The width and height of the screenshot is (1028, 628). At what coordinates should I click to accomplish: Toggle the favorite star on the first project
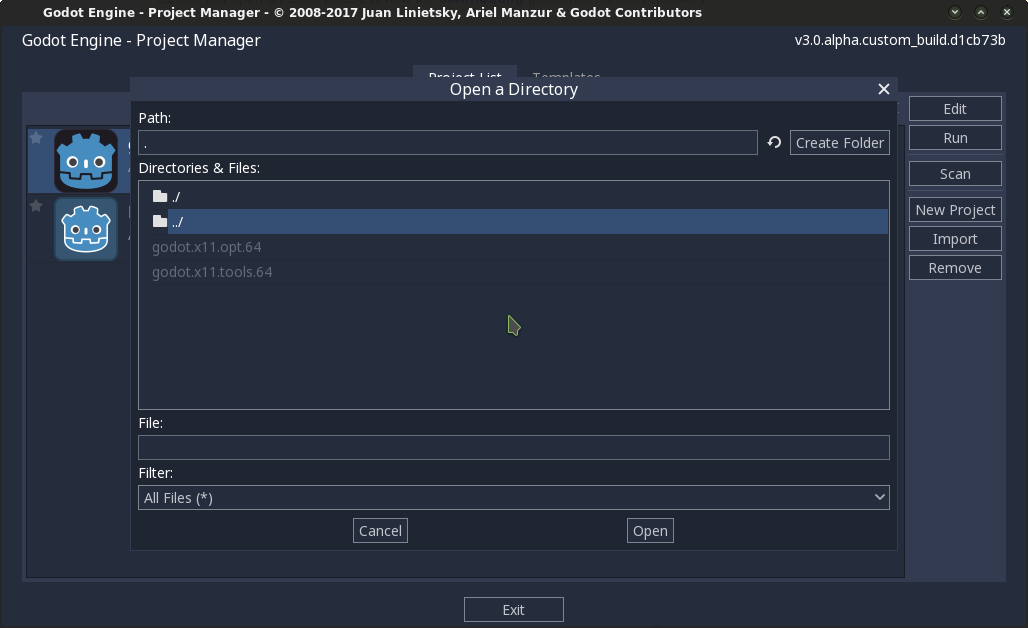point(36,137)
